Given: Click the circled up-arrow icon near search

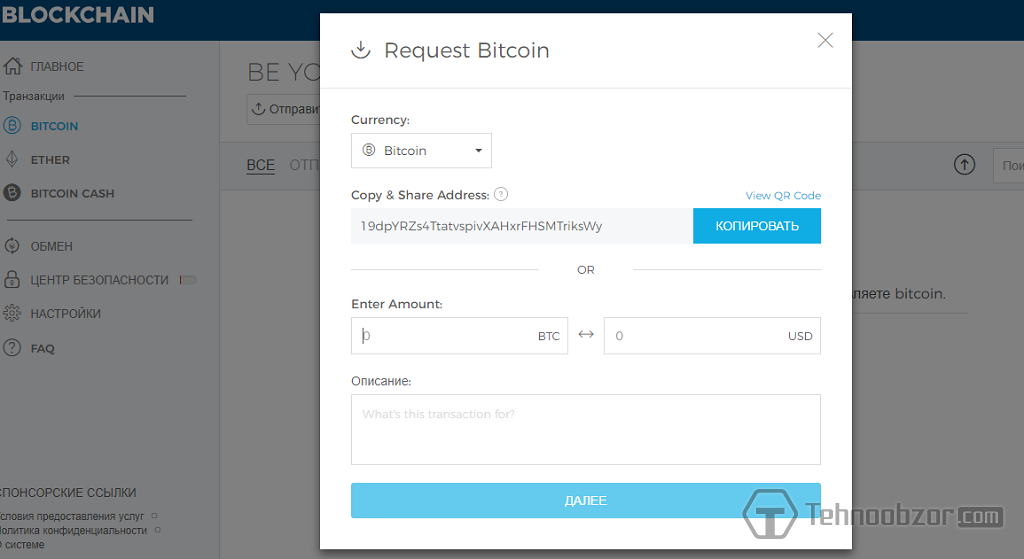Looking at the screenshot, I should point(965,165).
